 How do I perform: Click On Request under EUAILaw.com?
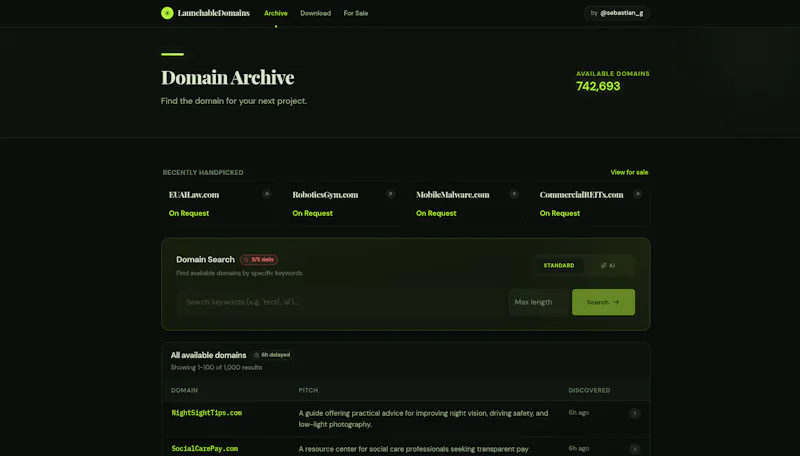point(189,213)
